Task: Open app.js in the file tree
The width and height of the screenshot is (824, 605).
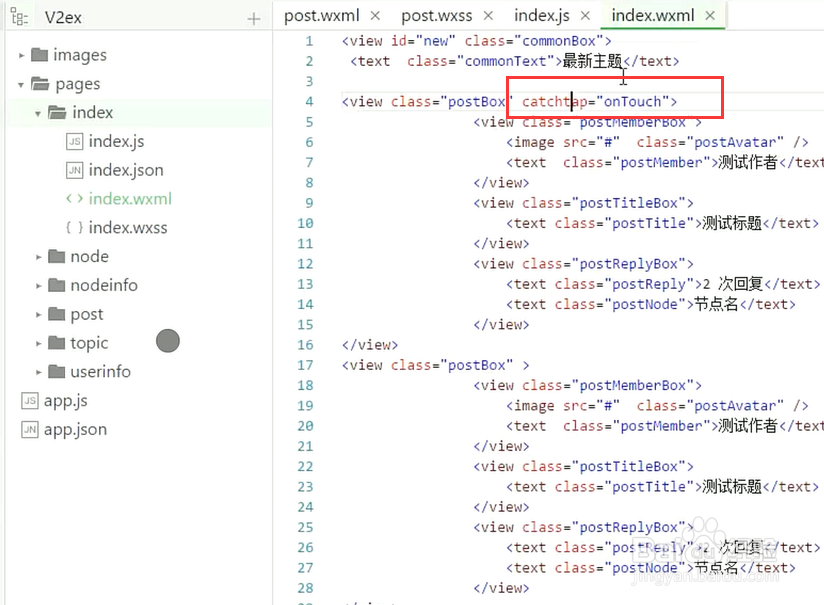Action: [x=66, y=401]
